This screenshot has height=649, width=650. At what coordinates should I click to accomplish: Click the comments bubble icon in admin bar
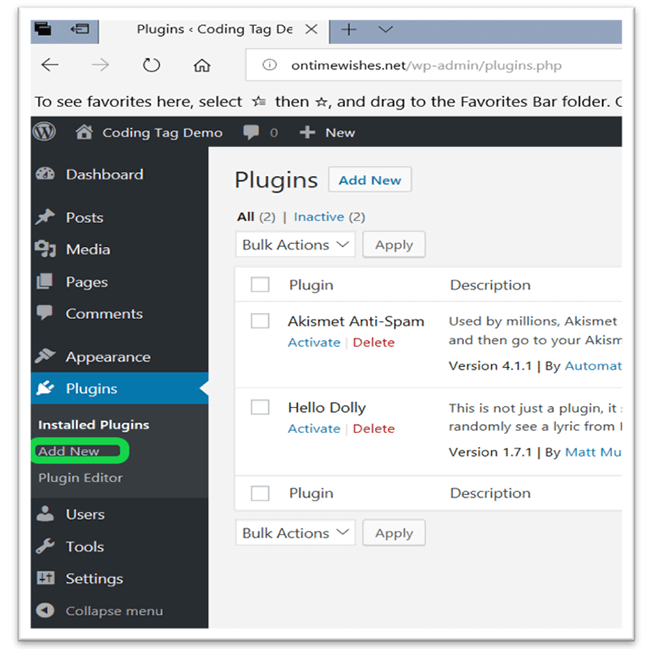pos(251,132)
